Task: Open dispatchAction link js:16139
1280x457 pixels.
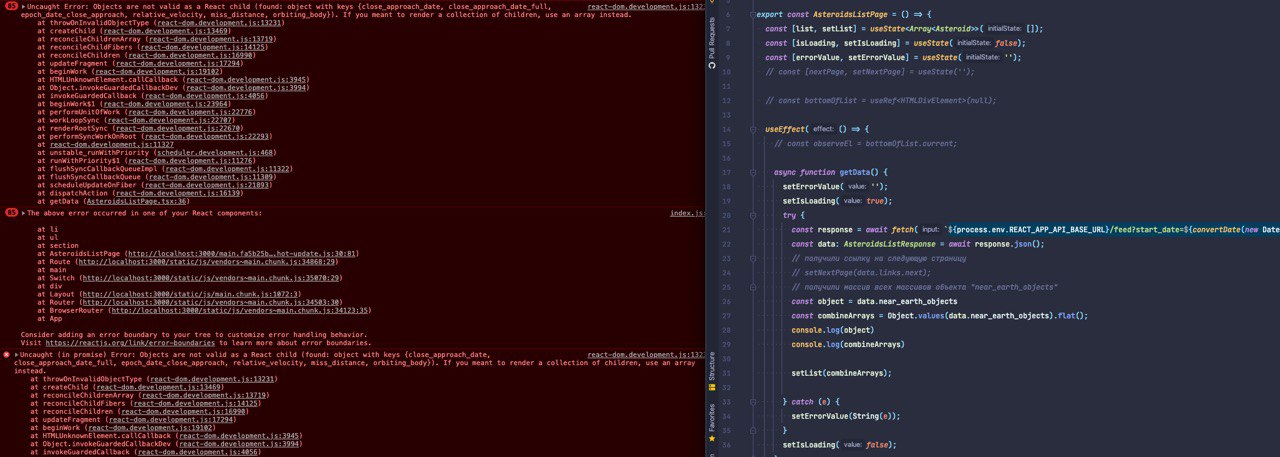Action: (x=181, y=193)
